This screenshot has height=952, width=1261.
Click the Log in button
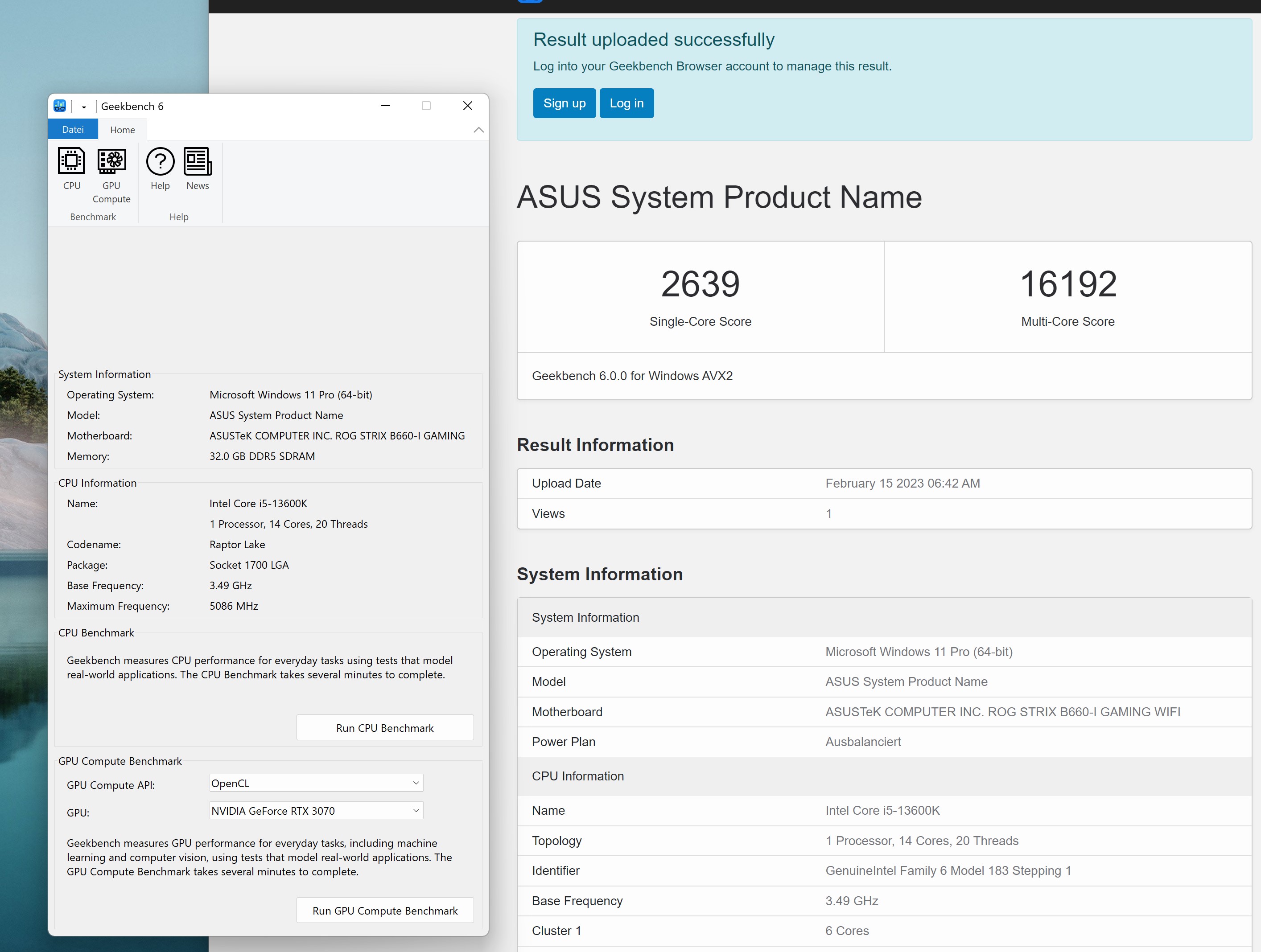point(626,103)
